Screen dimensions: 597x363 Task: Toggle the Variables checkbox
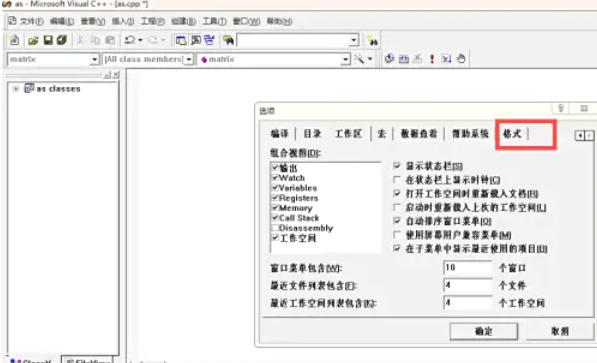(x=275, y=187)
